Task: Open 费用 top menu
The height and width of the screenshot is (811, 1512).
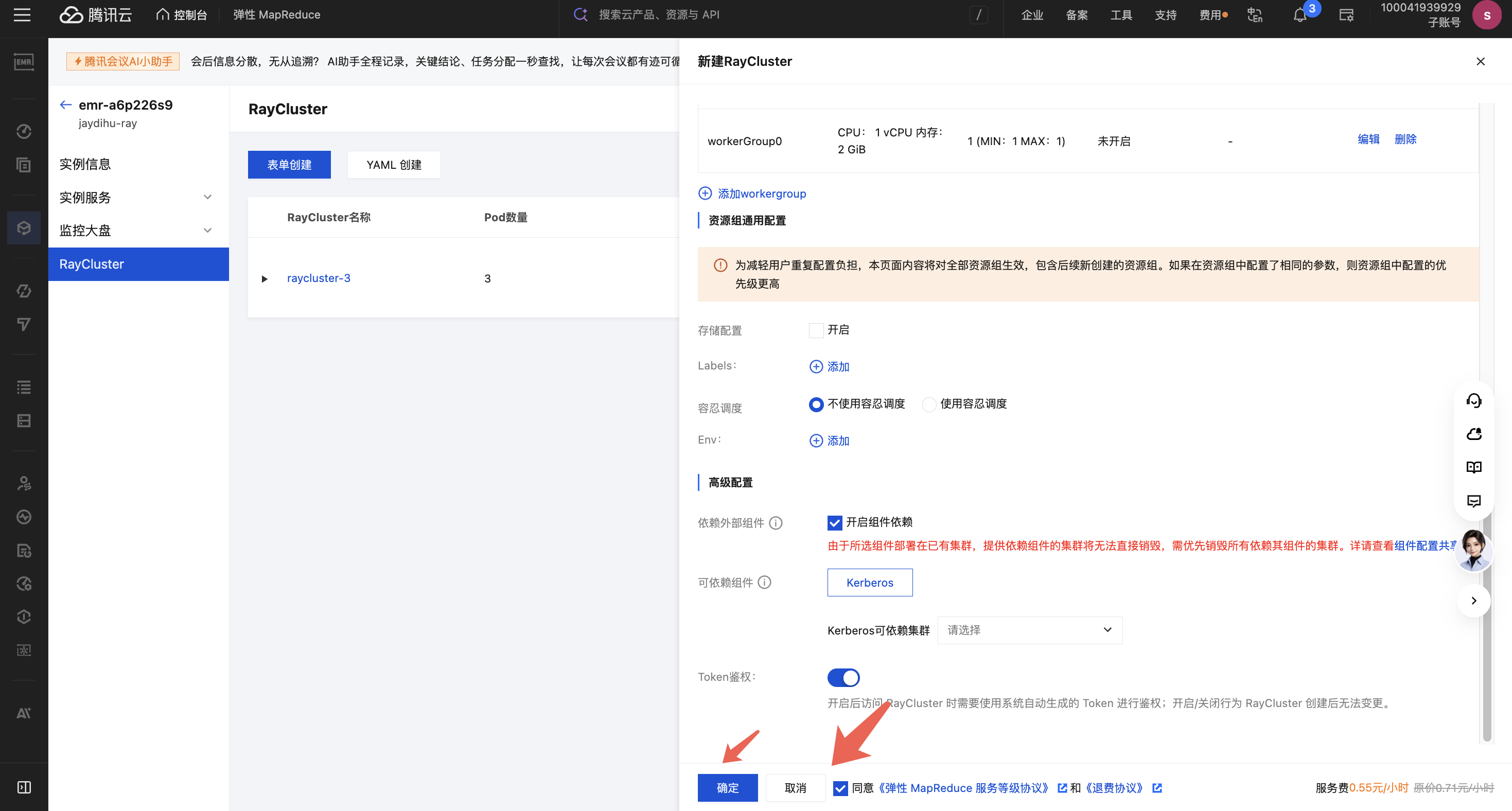Action: click(x=1210, y=15)
